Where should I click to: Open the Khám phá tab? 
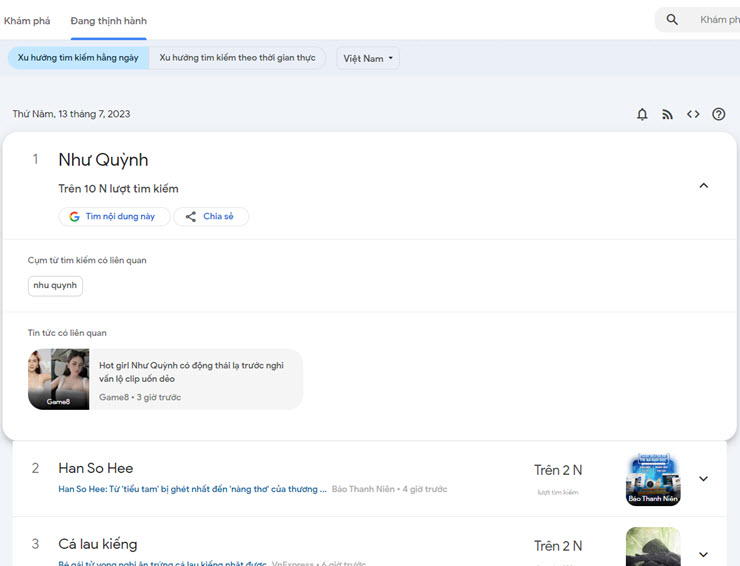[27, 20]
